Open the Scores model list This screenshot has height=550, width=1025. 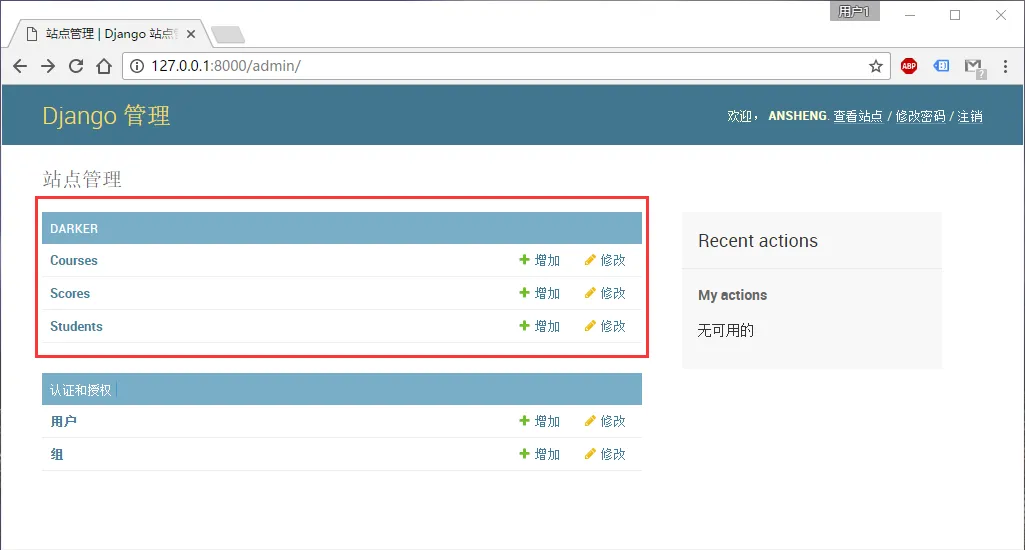click(x=70, y=294)
